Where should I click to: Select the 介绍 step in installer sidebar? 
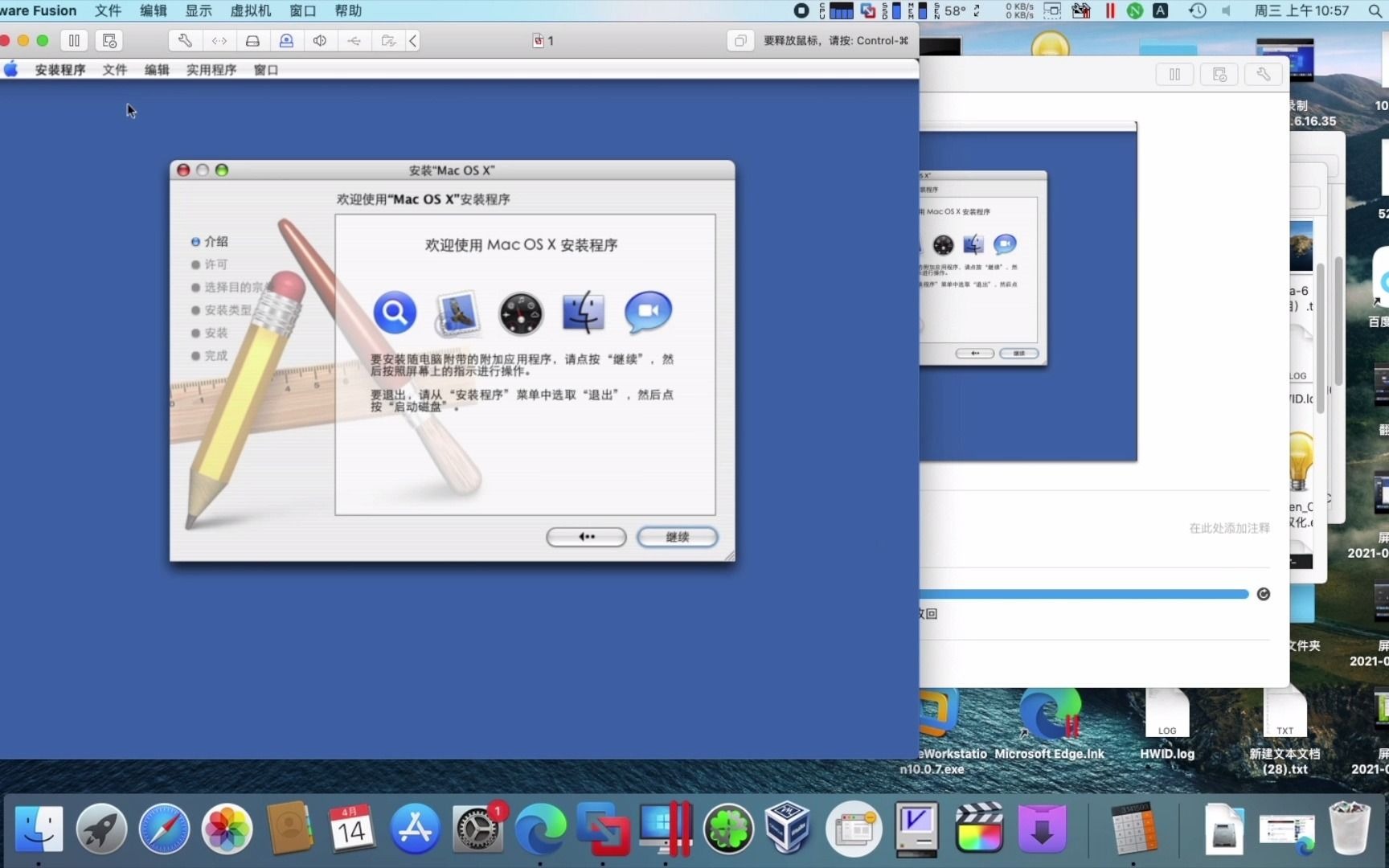(217, 241)
